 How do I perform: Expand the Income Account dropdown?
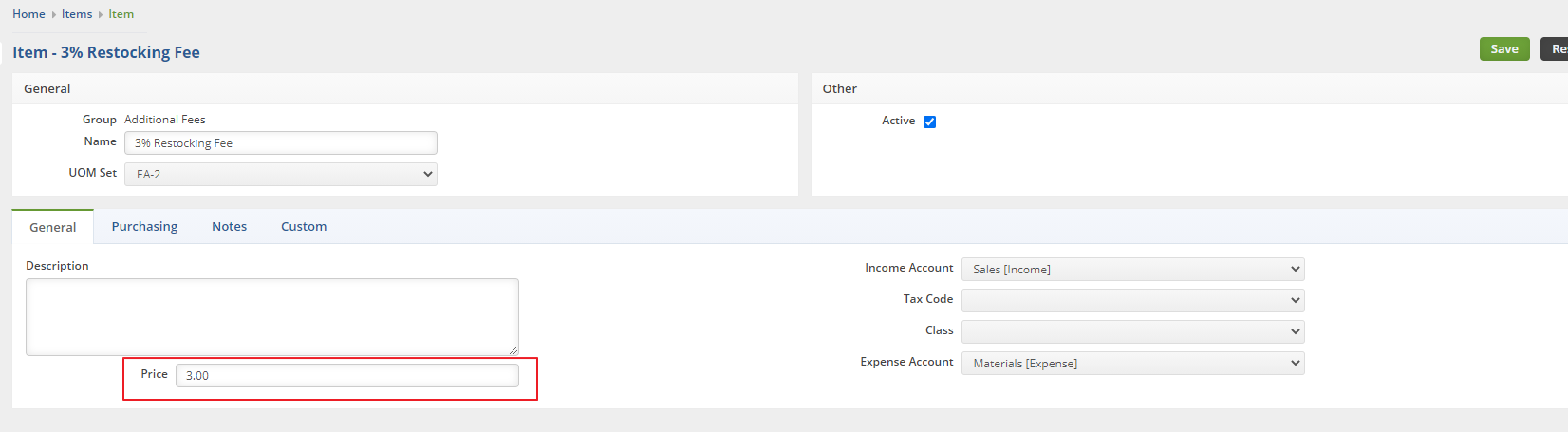1132,270
